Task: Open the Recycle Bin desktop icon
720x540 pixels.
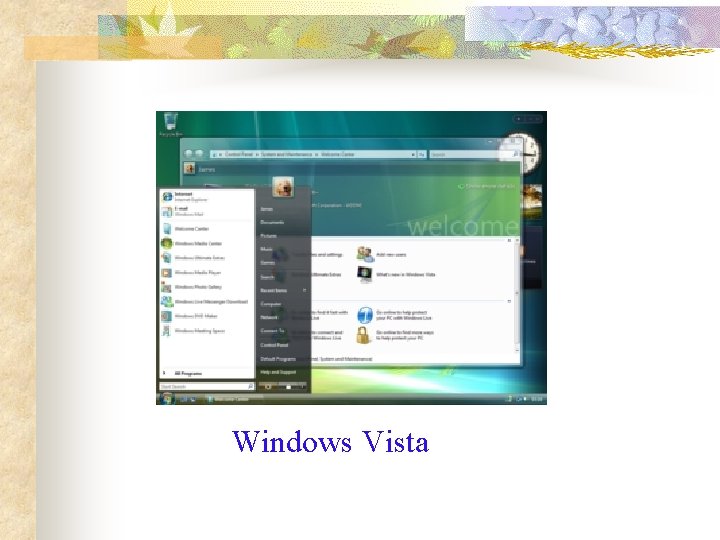Action: [170, 124]
